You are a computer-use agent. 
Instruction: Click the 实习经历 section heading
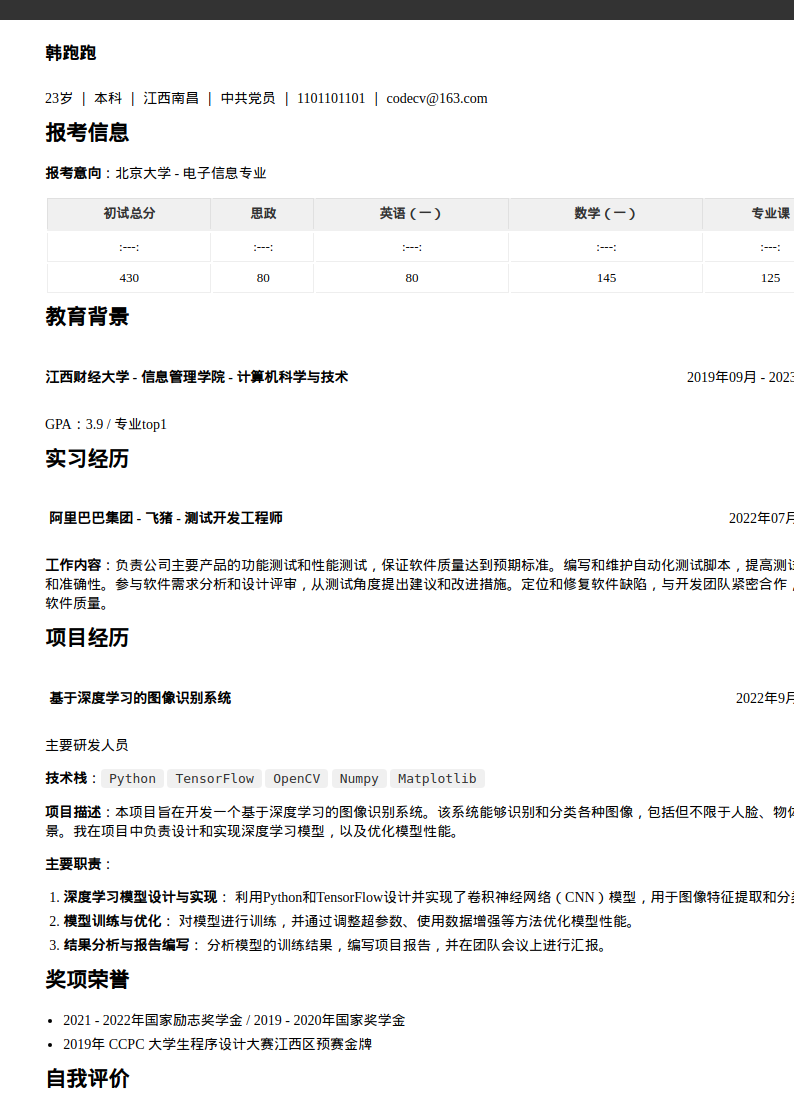tap(87, 459)
